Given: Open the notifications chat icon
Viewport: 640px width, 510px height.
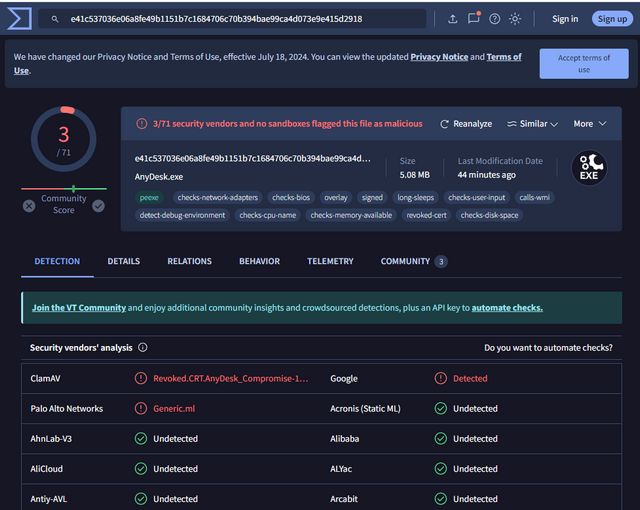Looking at the screenshot, I should pos(473,18).
